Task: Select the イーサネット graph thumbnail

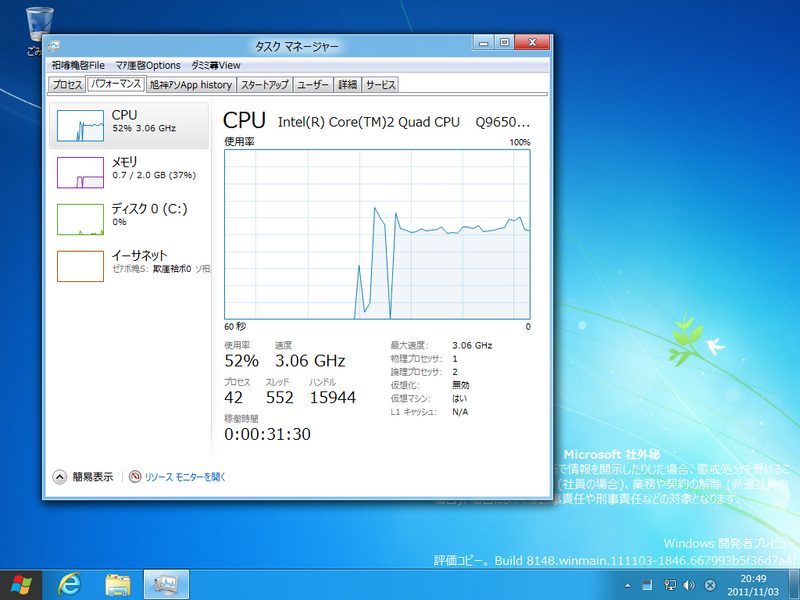Action: [80, 266]
